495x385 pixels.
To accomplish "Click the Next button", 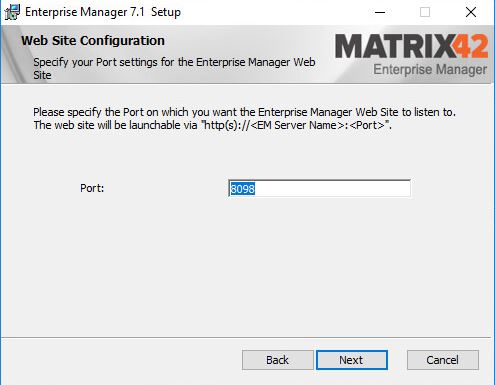I will click(x=352, y=360).
